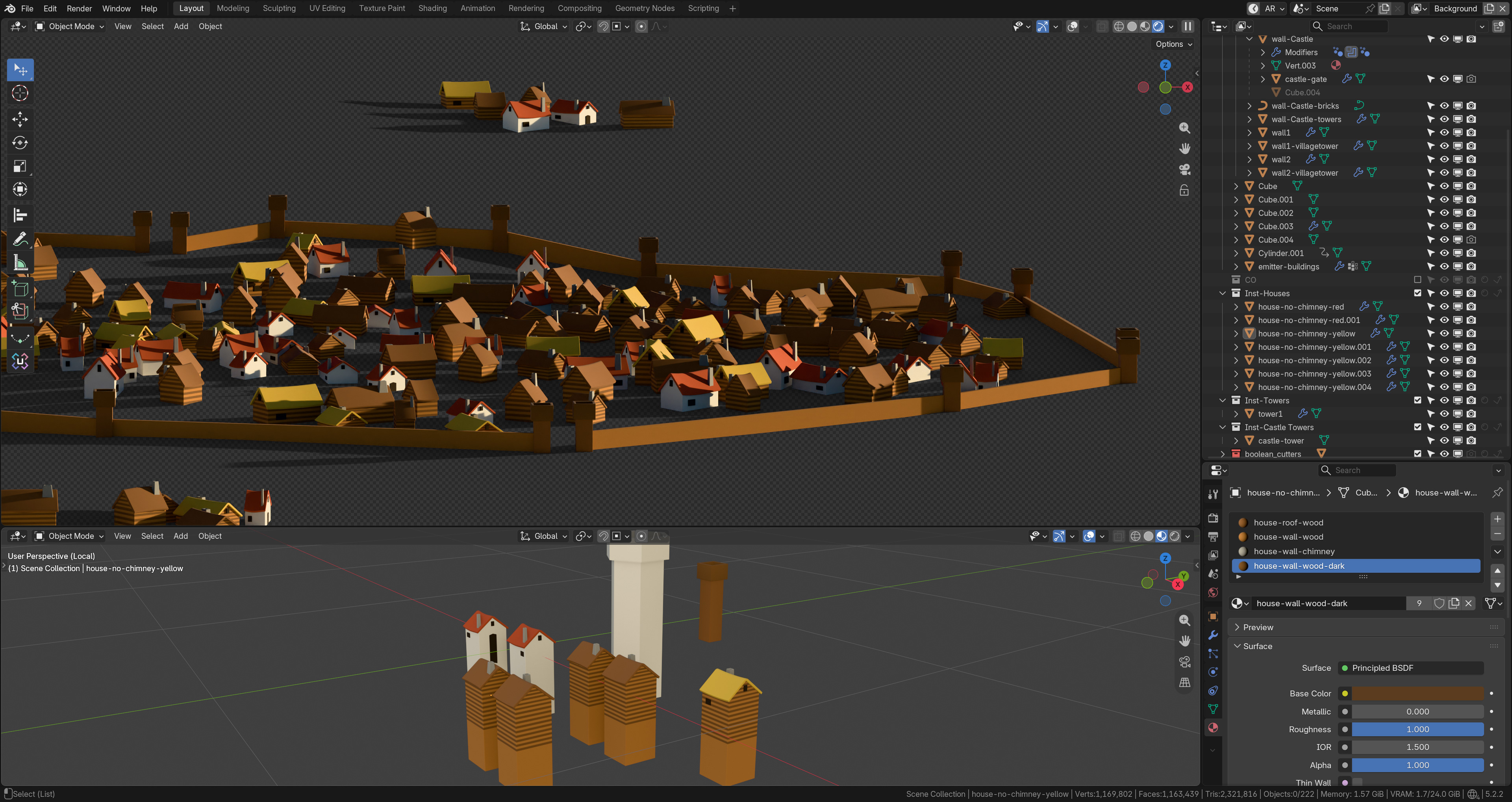Open the Object Data properties tab
This screenshot has height=802, width=1512.
[1213, 709]
